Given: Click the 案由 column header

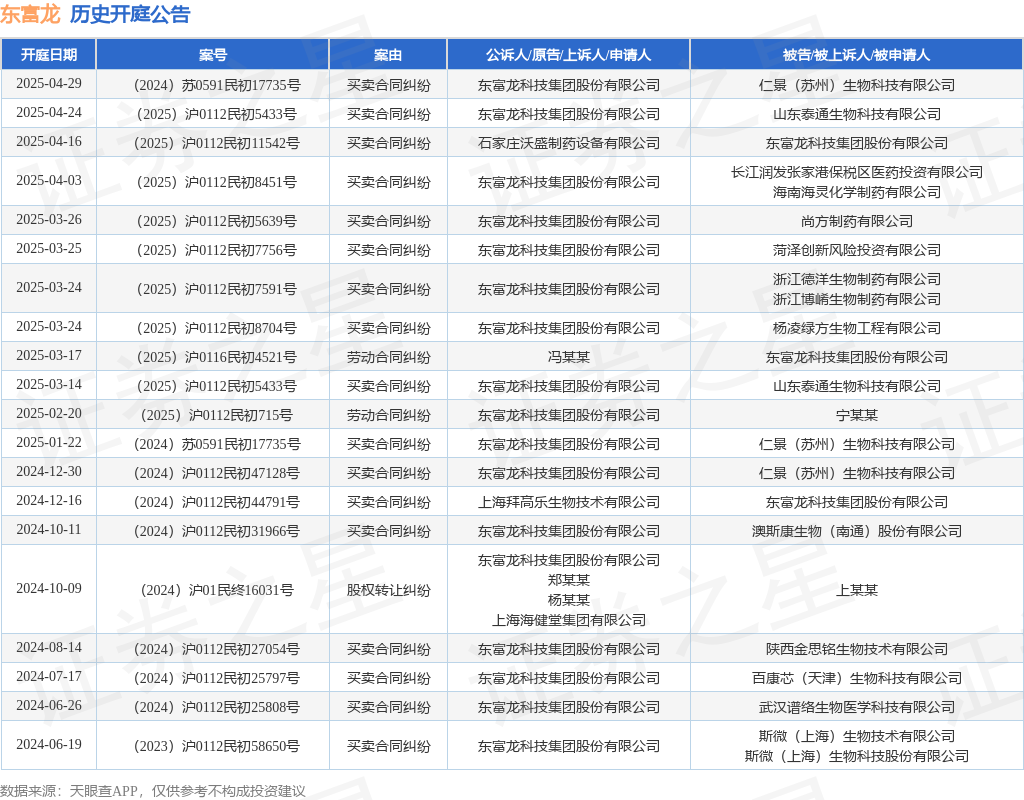Looking at the screenshot, I should click(388, 55).
